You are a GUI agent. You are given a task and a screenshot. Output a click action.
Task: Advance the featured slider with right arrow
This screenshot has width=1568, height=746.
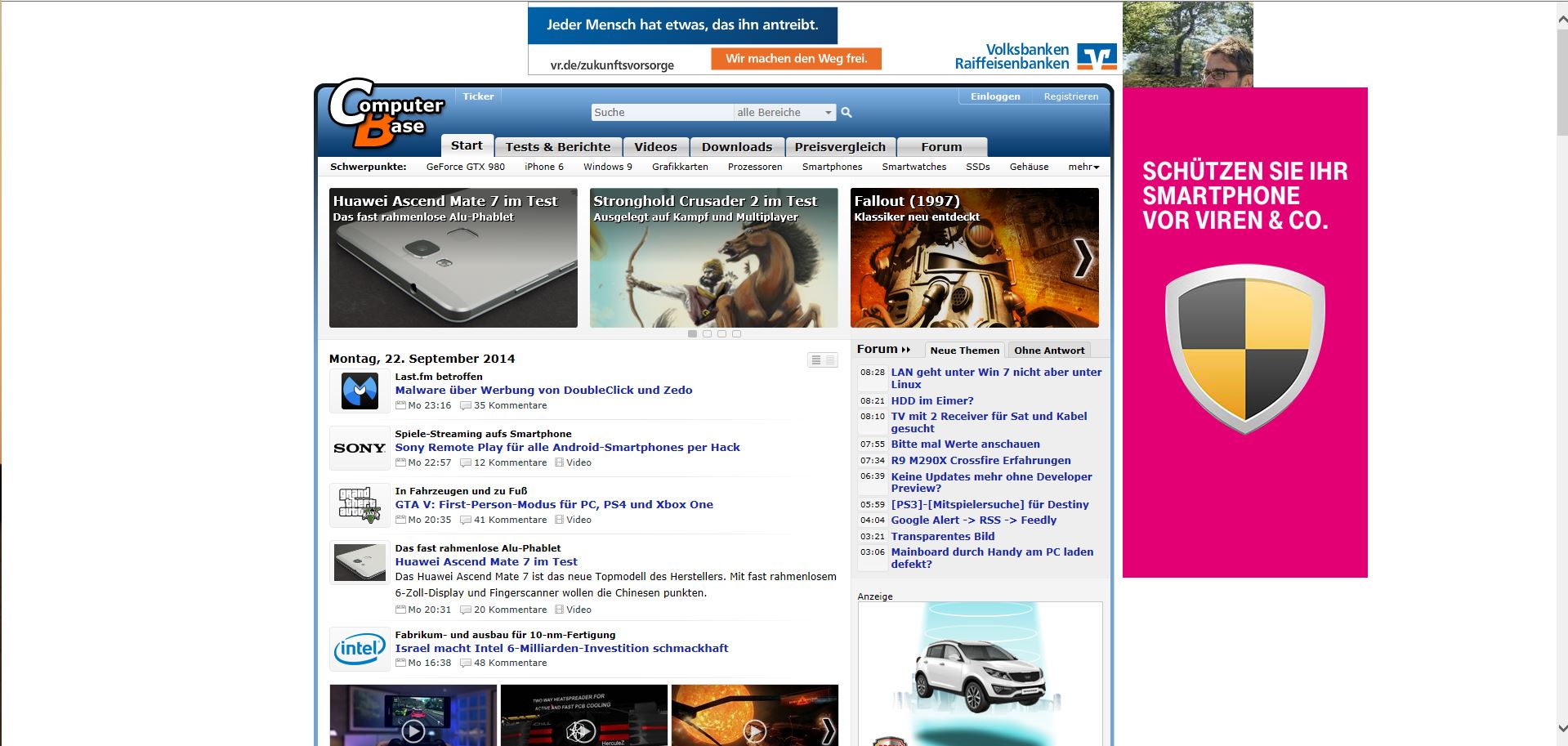tap(1083, 258)
